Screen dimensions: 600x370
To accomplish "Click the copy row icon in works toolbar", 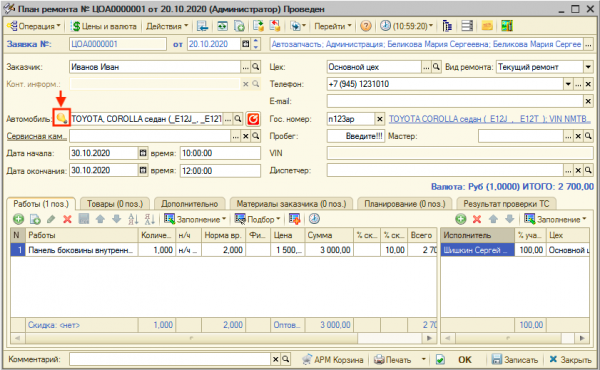I will [35, 219].
